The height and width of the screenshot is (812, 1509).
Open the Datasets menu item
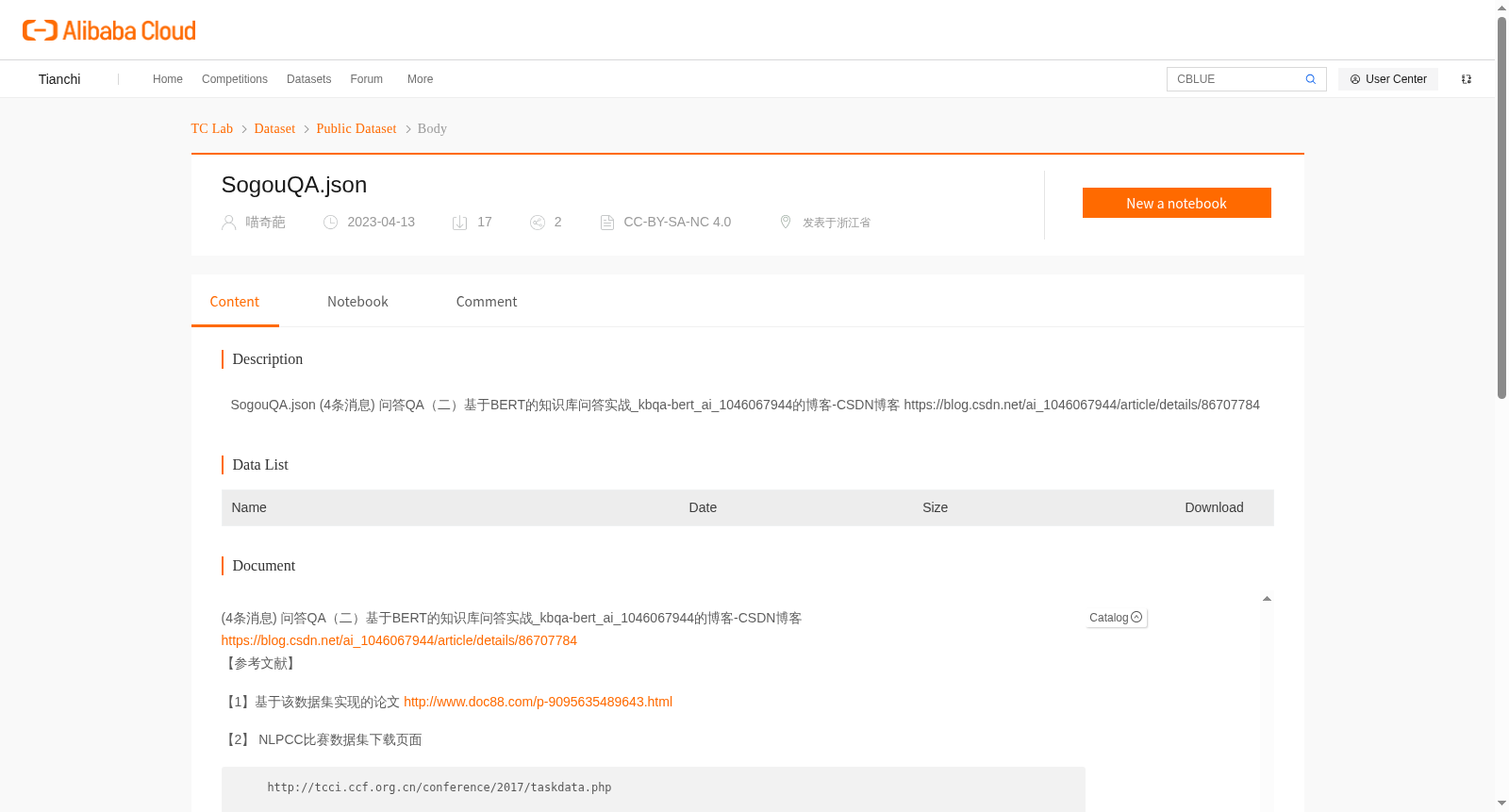[308, 79]
